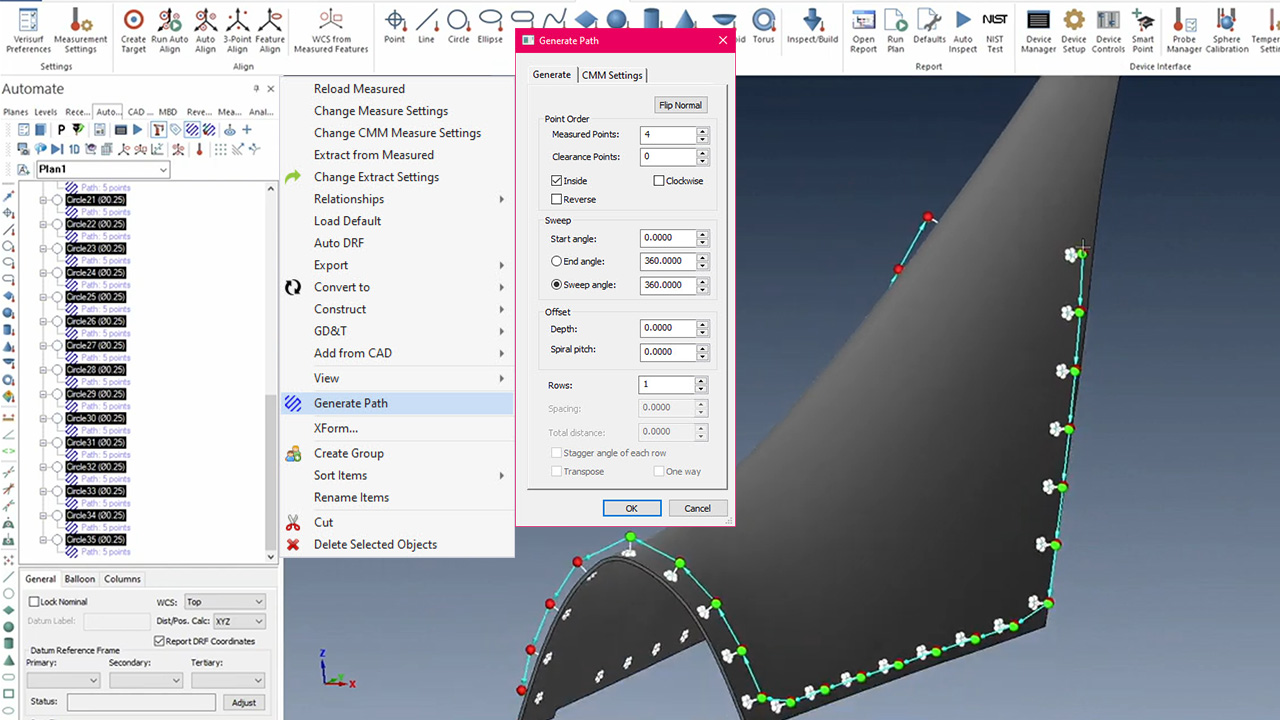Open the Plan1 dropdown

click(103, 170)
